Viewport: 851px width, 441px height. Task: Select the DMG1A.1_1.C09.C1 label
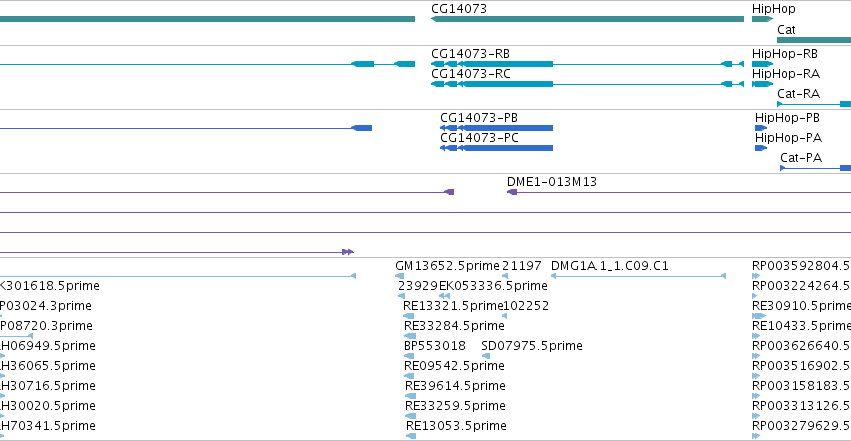tap(609, 266)
